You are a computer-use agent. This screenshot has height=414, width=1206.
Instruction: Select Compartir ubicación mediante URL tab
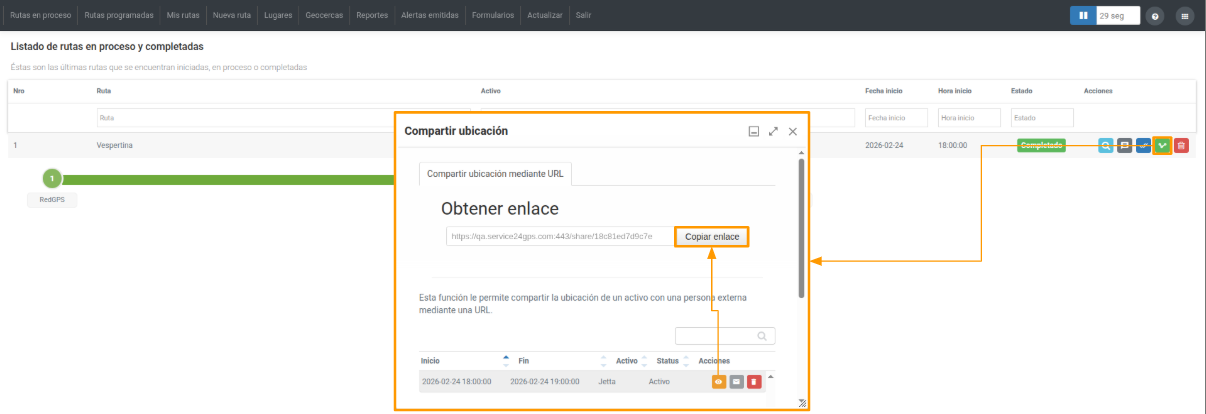click(495, 173)
